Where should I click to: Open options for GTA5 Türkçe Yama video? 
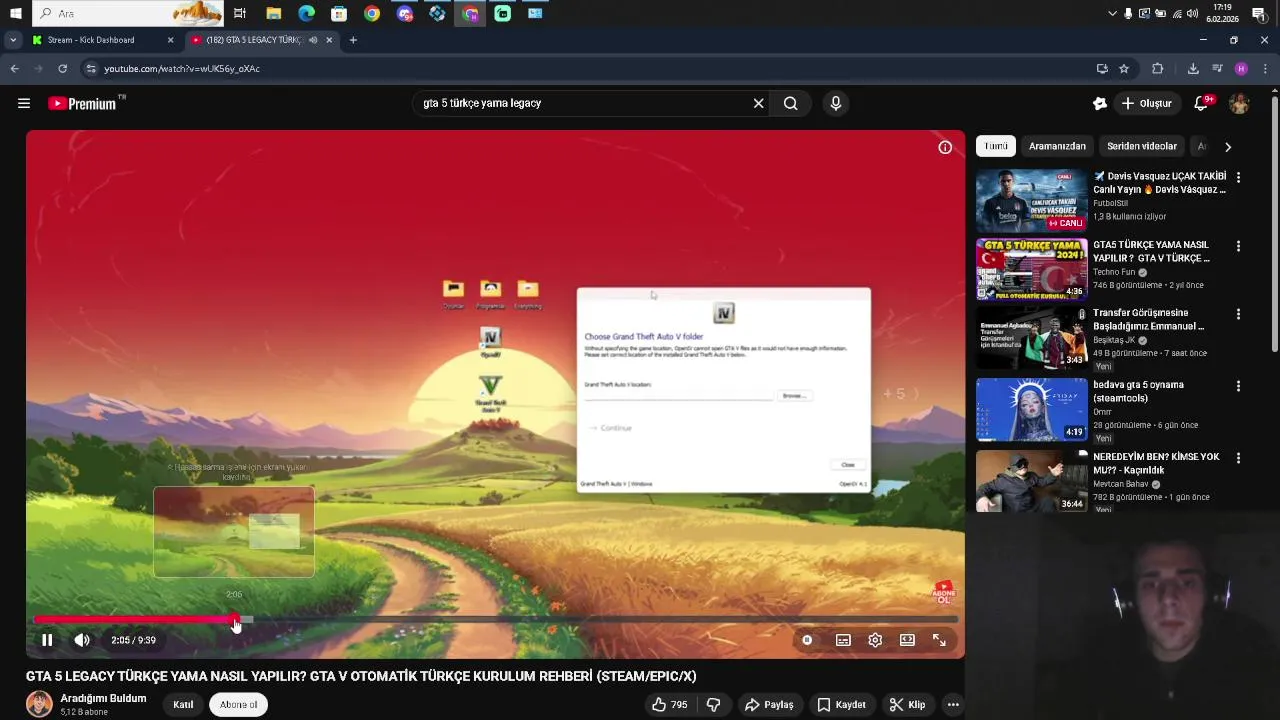[1238, 246]
